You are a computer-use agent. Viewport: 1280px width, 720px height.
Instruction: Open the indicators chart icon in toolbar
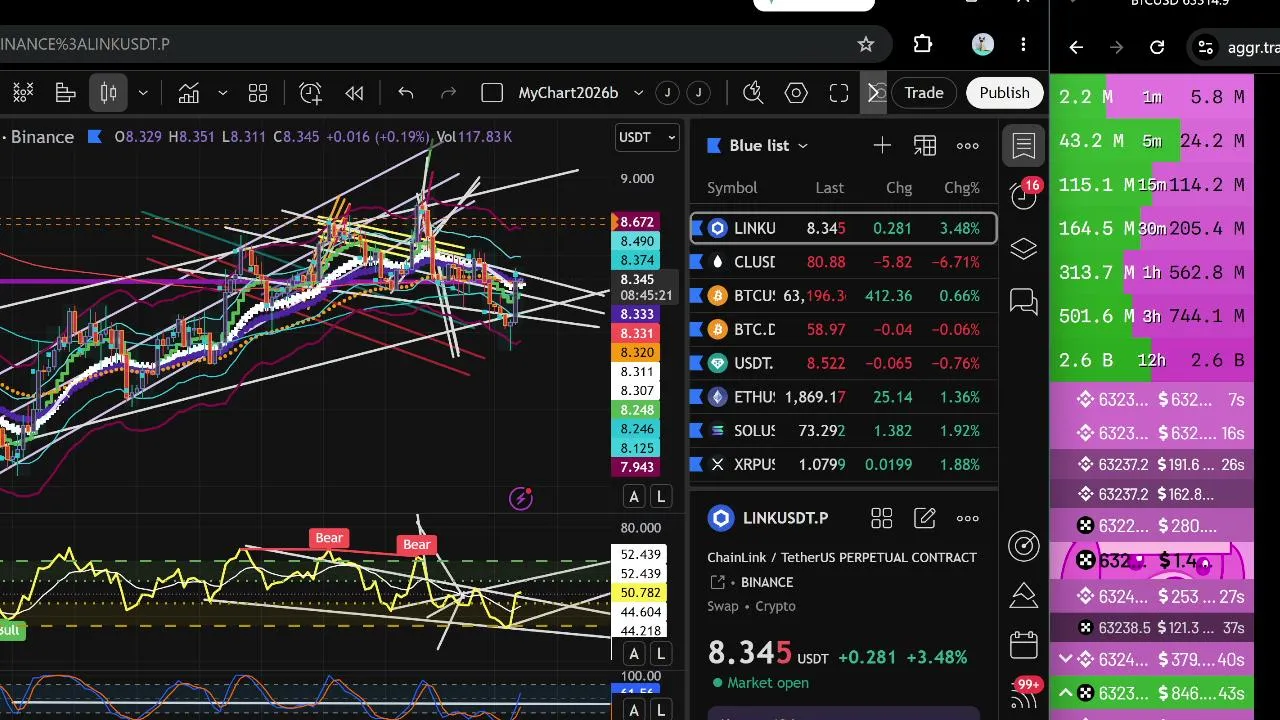click(x=189, y=93)
